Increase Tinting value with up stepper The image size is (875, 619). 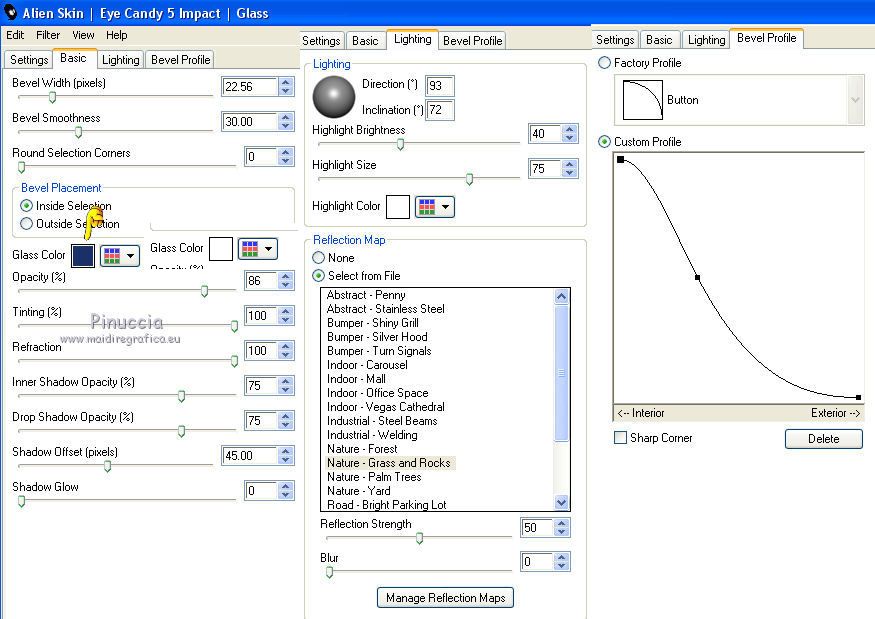tap(286, 311)
